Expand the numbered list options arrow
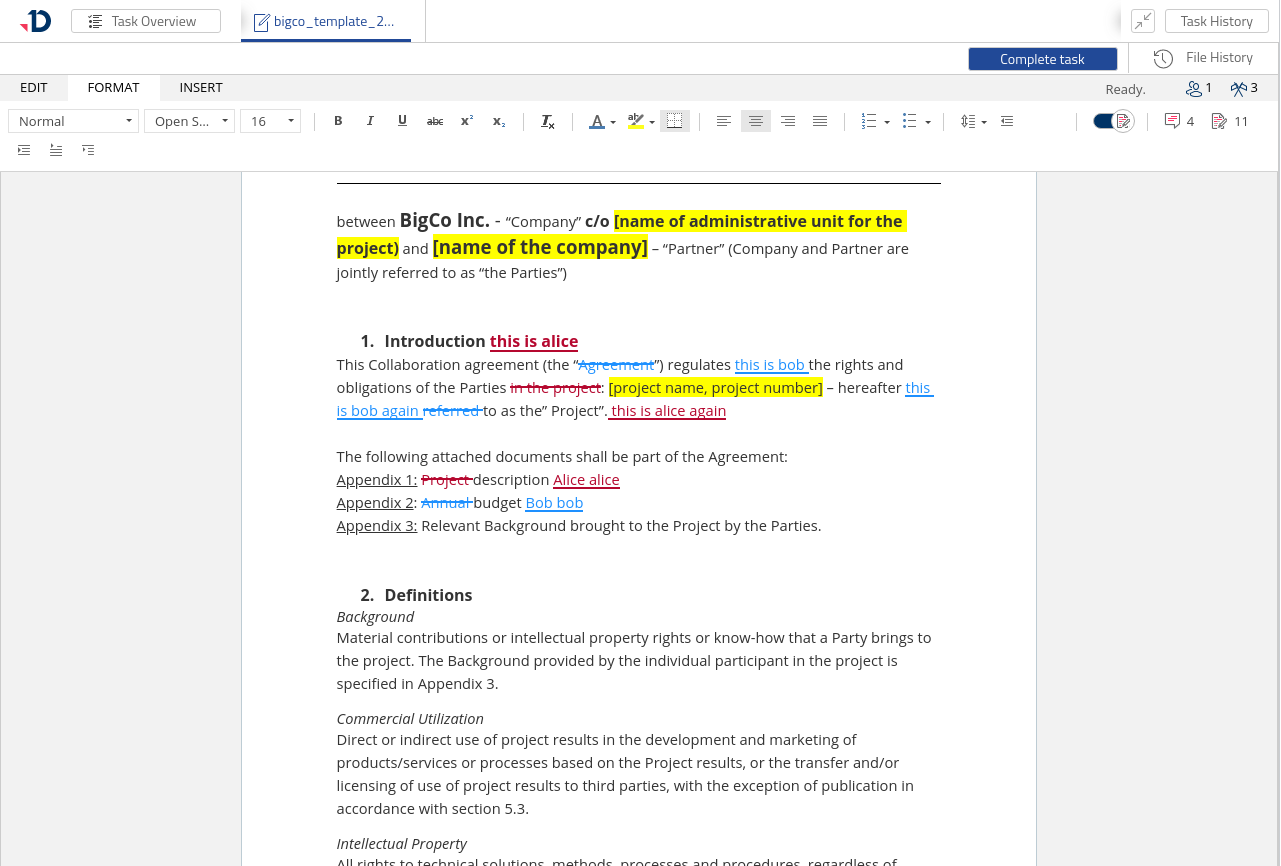This screenshot has width=1281, height=866. 887,122
